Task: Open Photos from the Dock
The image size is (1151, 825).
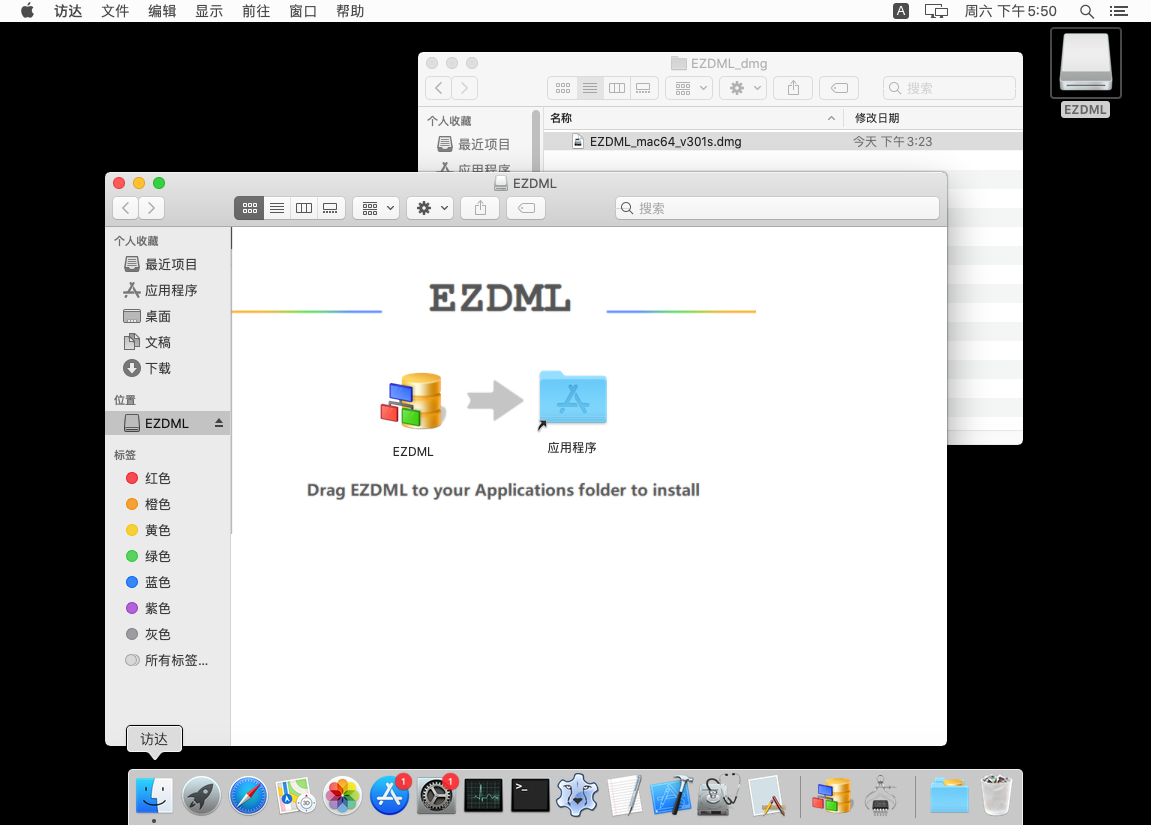Action: 343,796
